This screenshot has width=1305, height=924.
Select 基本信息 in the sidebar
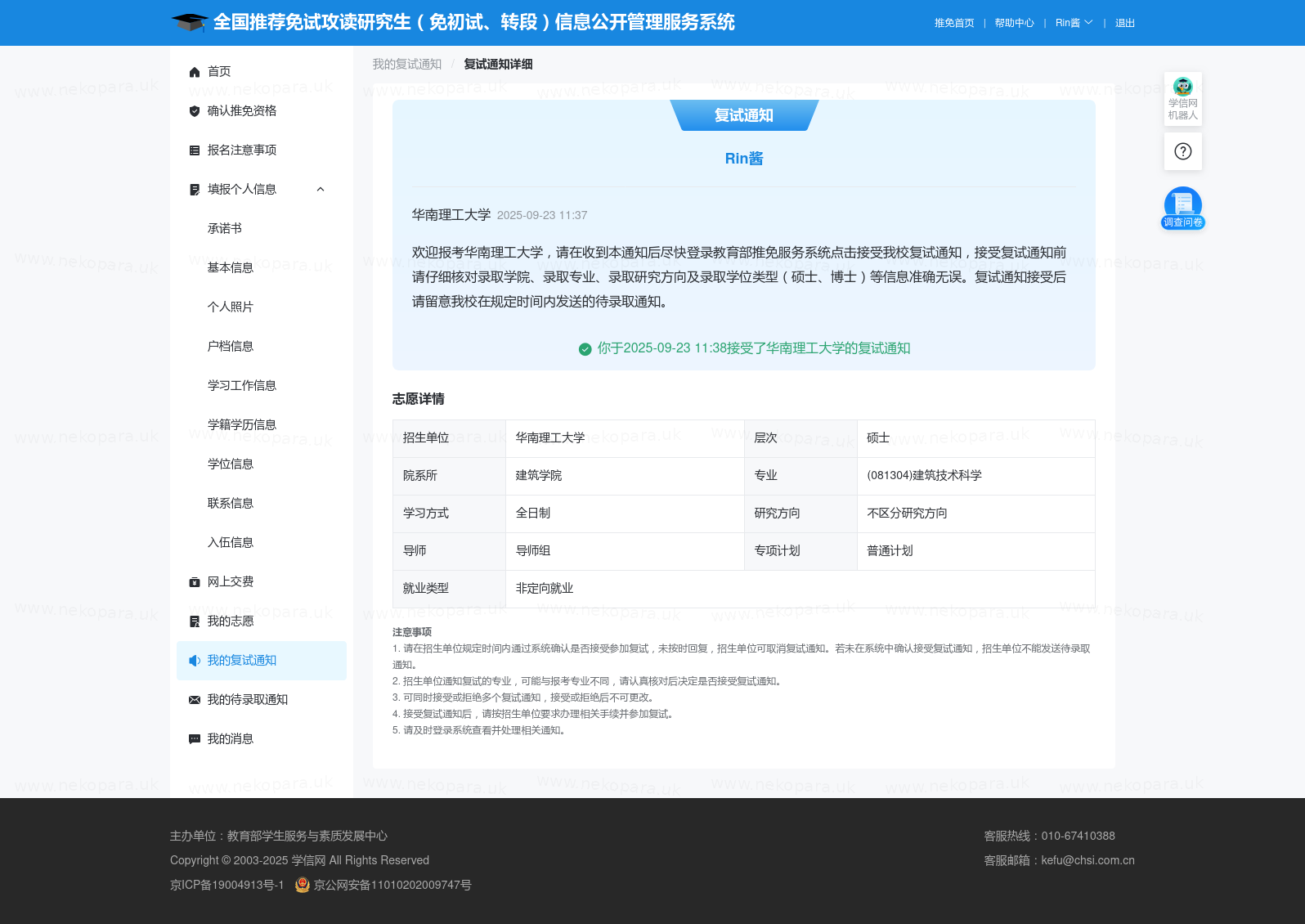(231, 268)
